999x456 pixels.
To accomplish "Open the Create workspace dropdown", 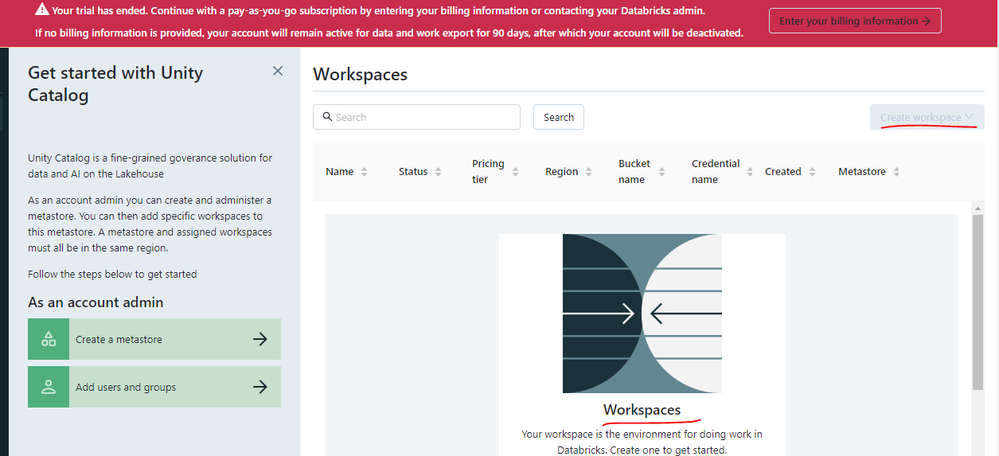I will tap(927, 117).
